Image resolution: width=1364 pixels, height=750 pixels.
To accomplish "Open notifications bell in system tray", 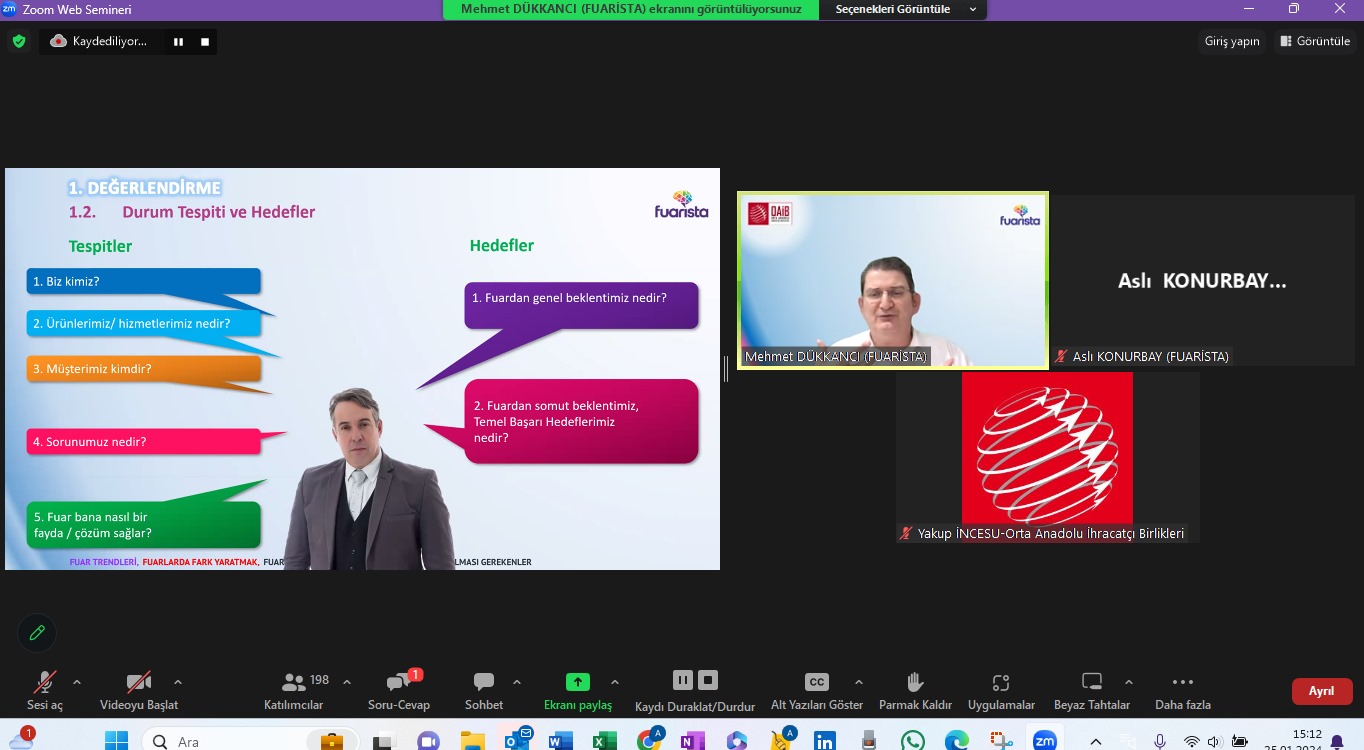I will click(1337, 741).
